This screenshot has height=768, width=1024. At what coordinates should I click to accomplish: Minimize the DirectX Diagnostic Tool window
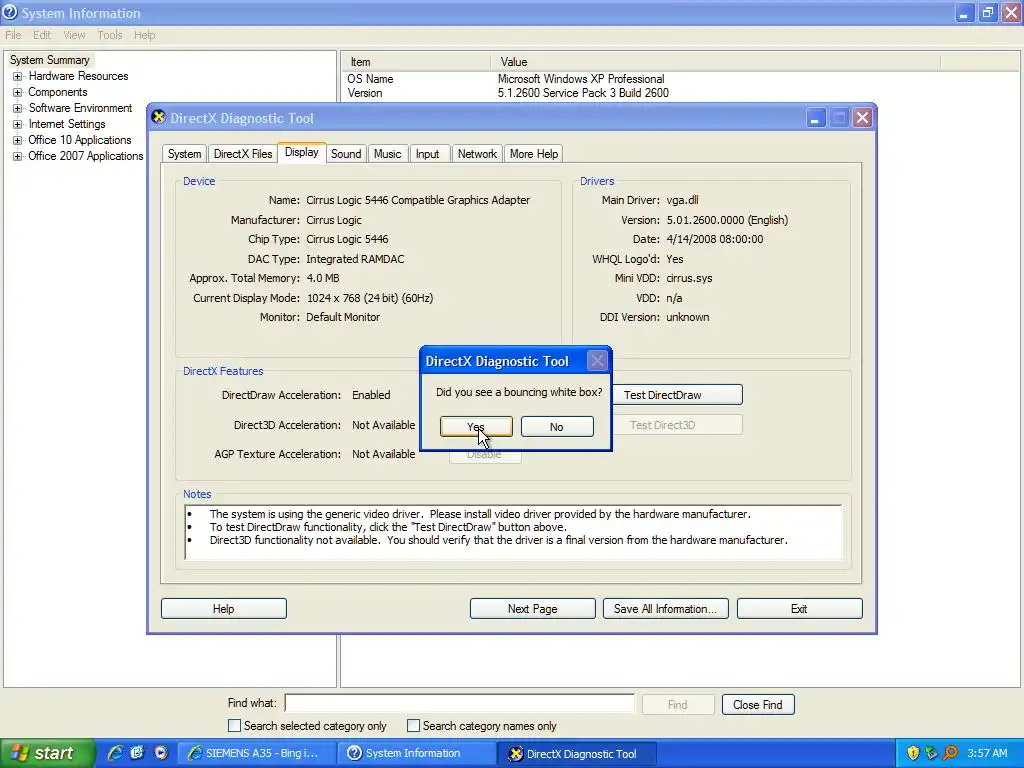[815, 118]
